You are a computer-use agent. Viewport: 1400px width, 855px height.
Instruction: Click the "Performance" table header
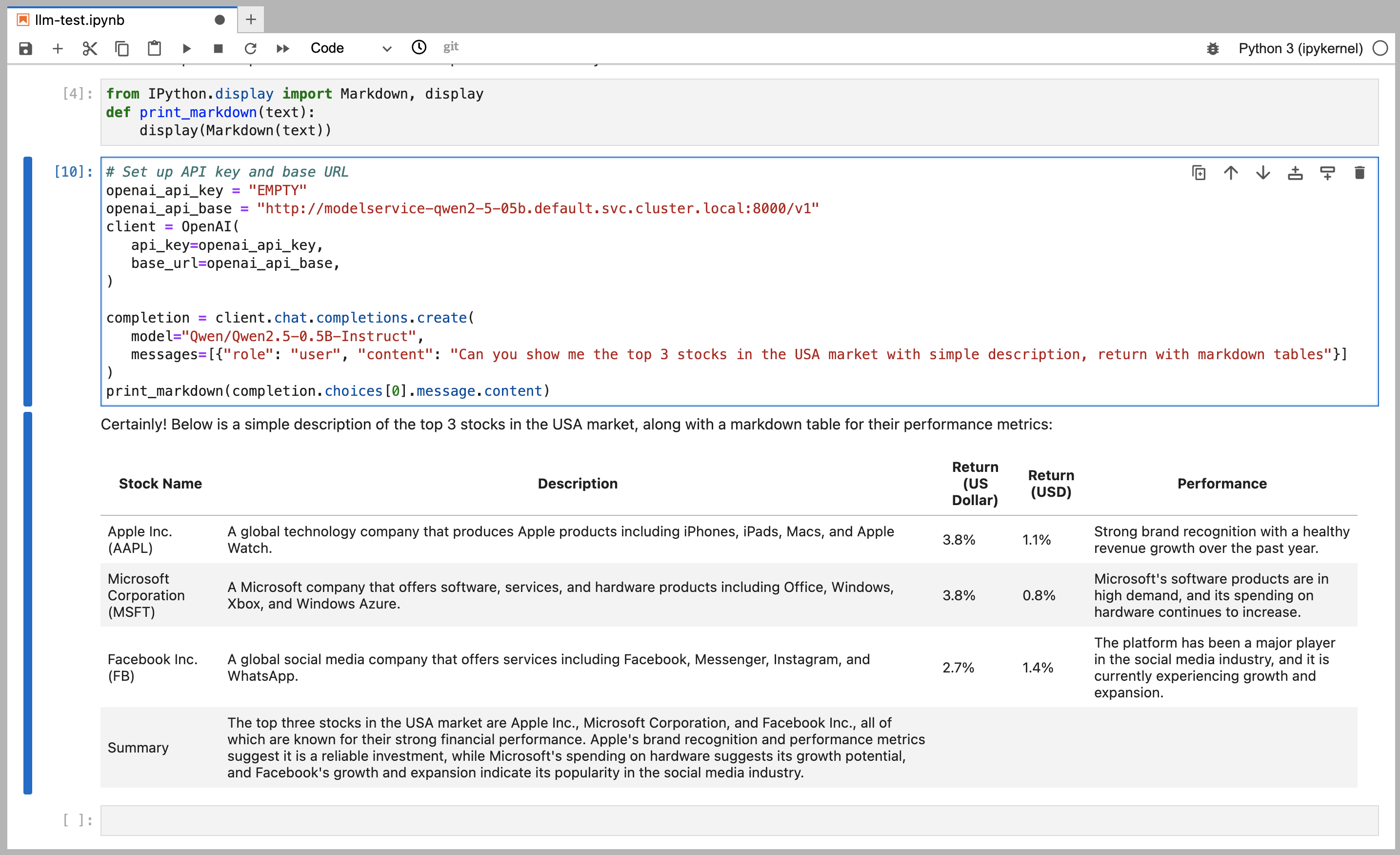coord(1221,484)
